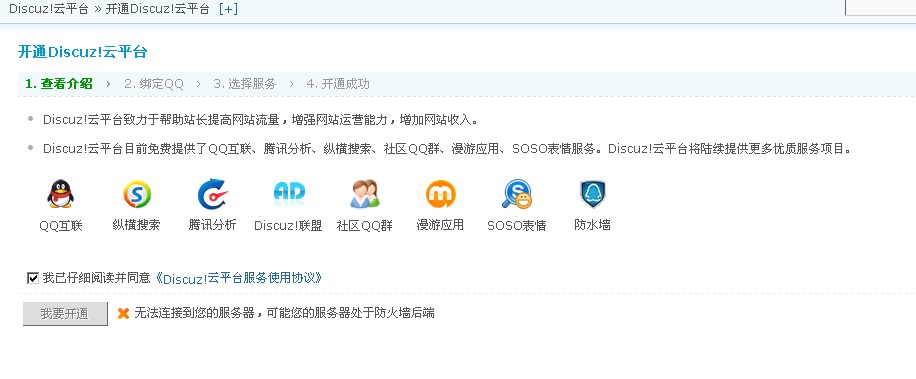This screenshot has height=379, width=916.
Task: Click the 漫游应用 label text
Action: (440, 225)
